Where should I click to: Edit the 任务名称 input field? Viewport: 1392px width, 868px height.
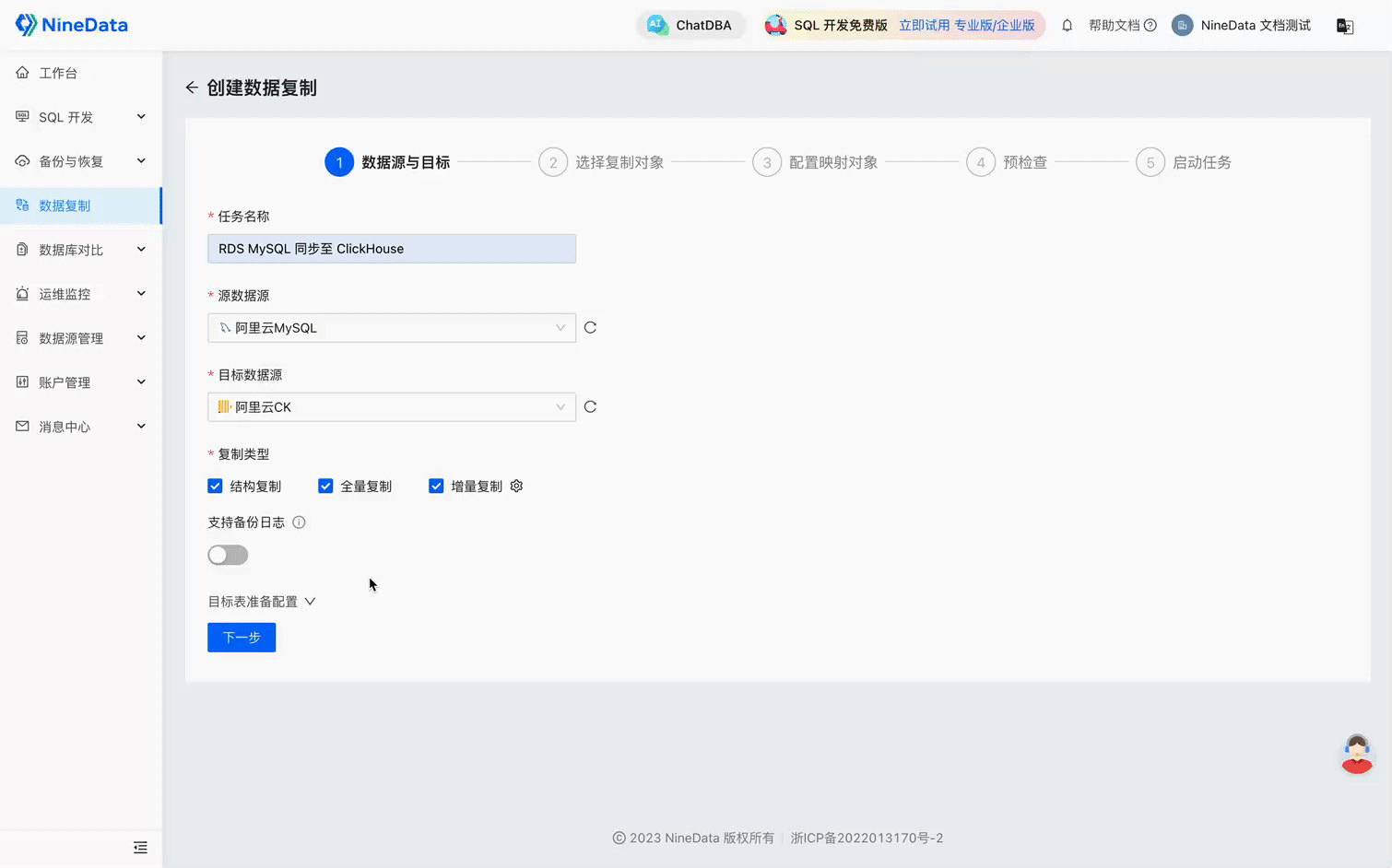[x=391, y=248]
